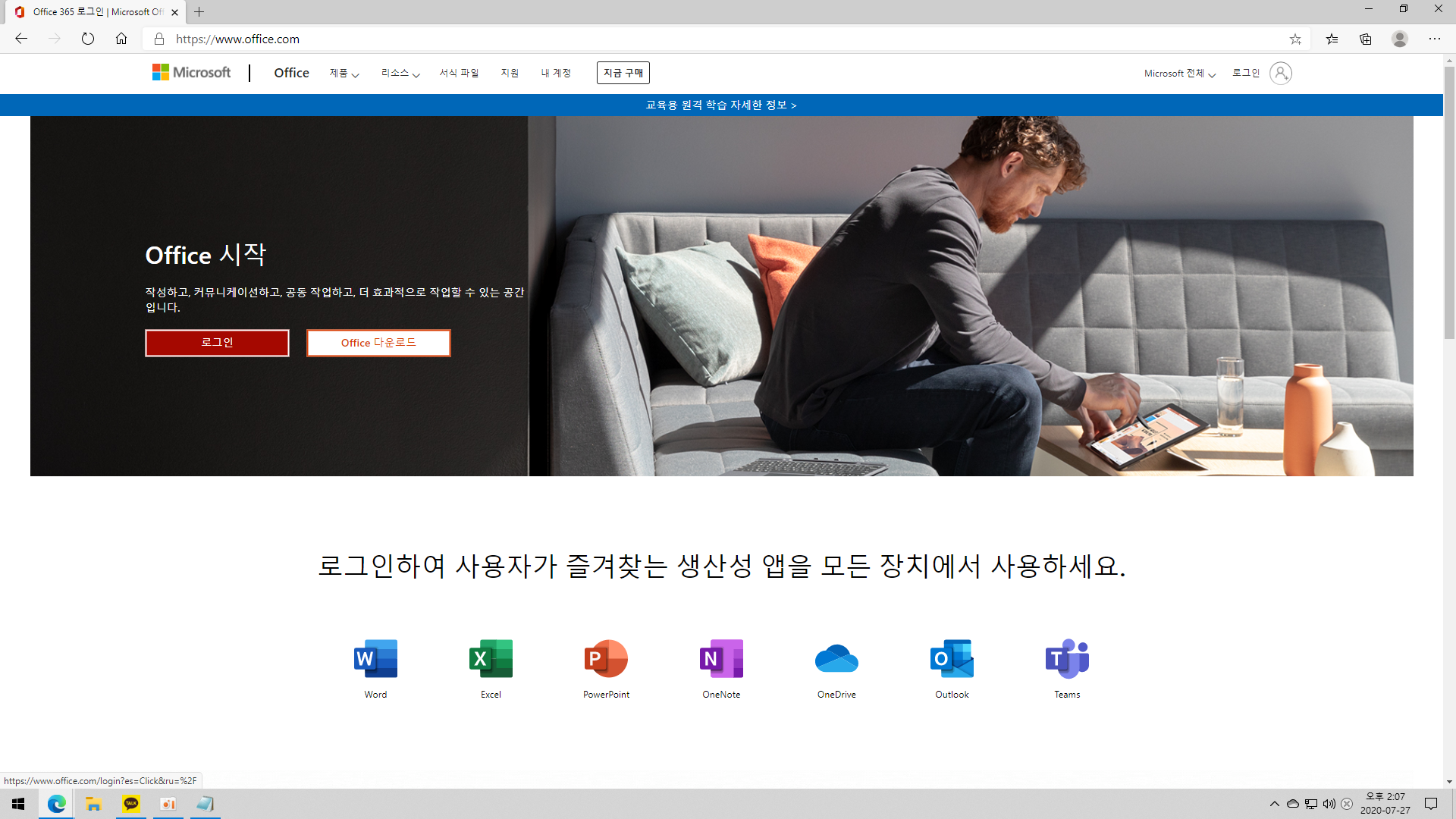Click the 로그인 link in header

pos(1246,73)
